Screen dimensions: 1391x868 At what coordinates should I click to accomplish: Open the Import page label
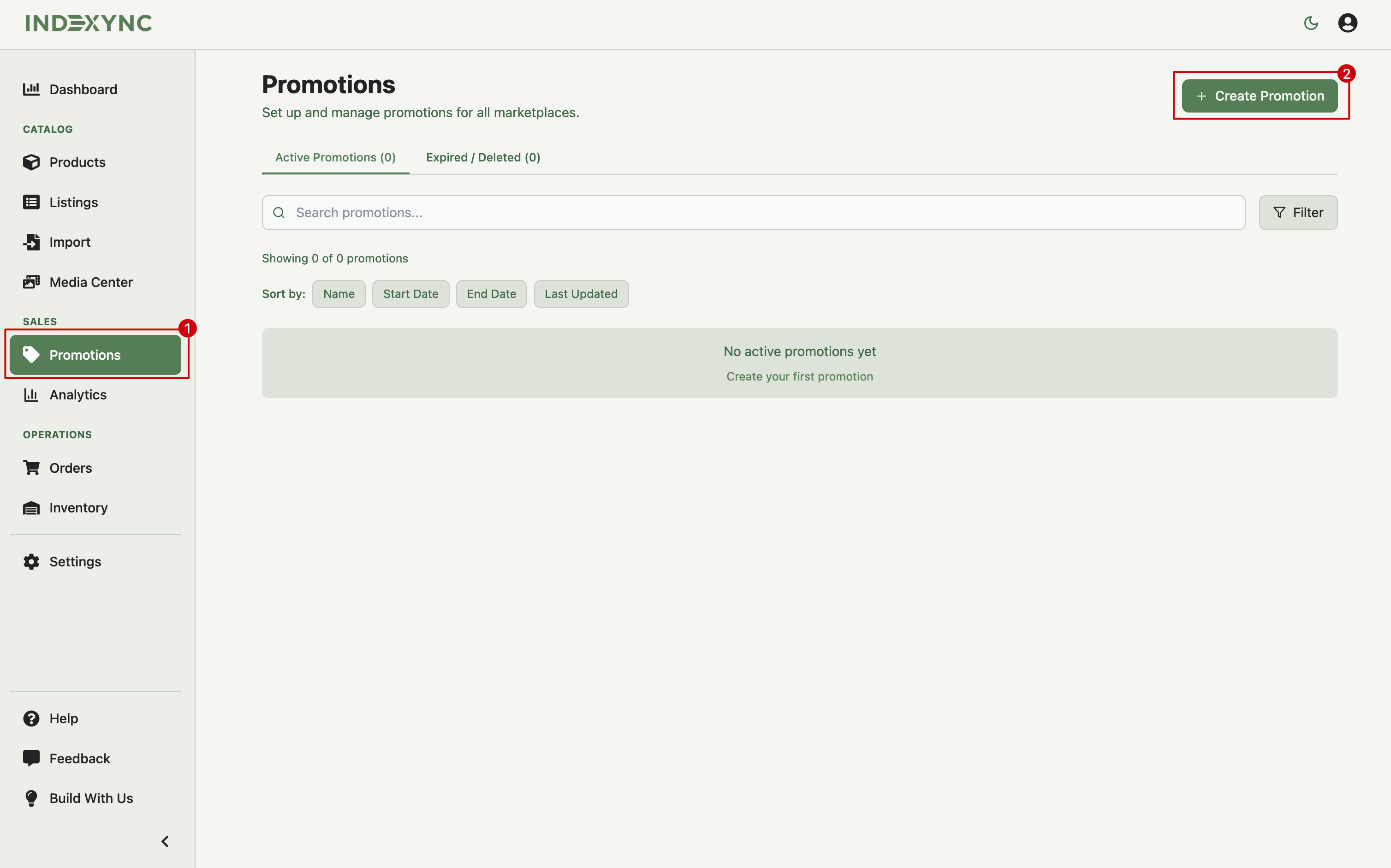[x=70, y=242]
